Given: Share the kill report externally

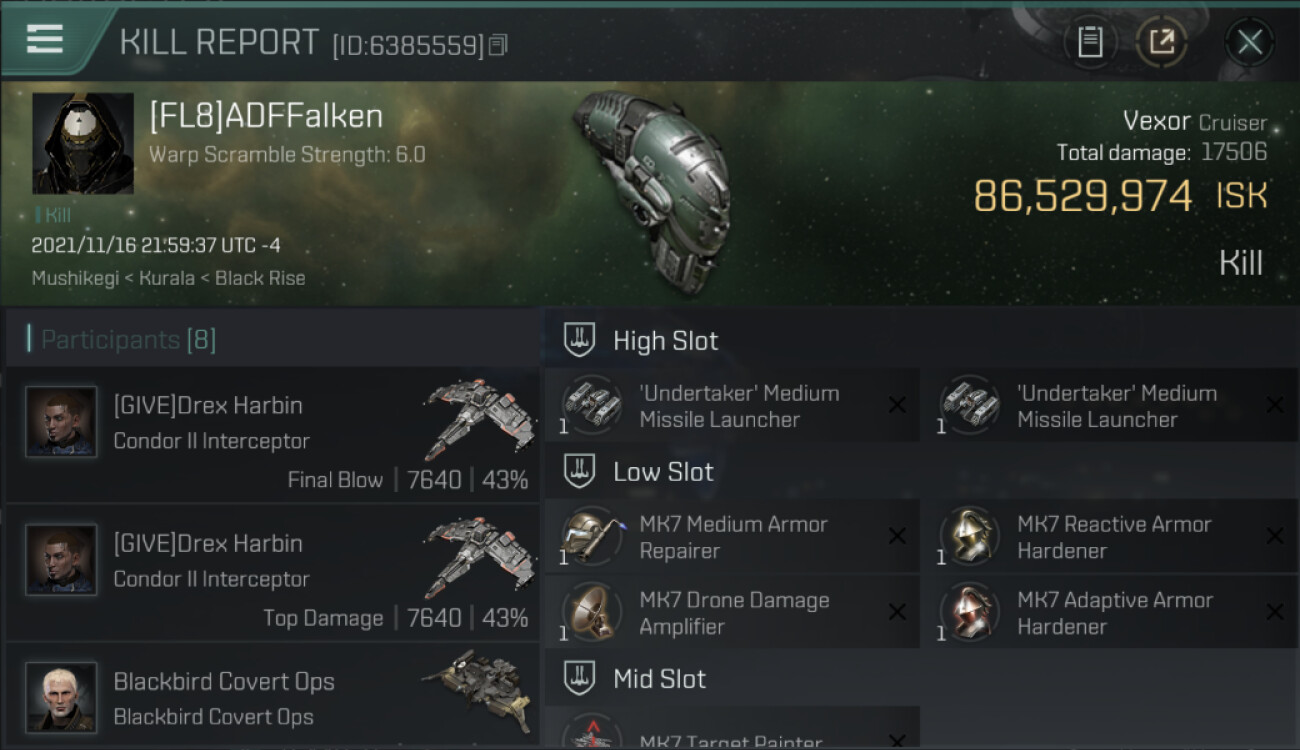Looking at the screenshot, I should (1162, 42).
